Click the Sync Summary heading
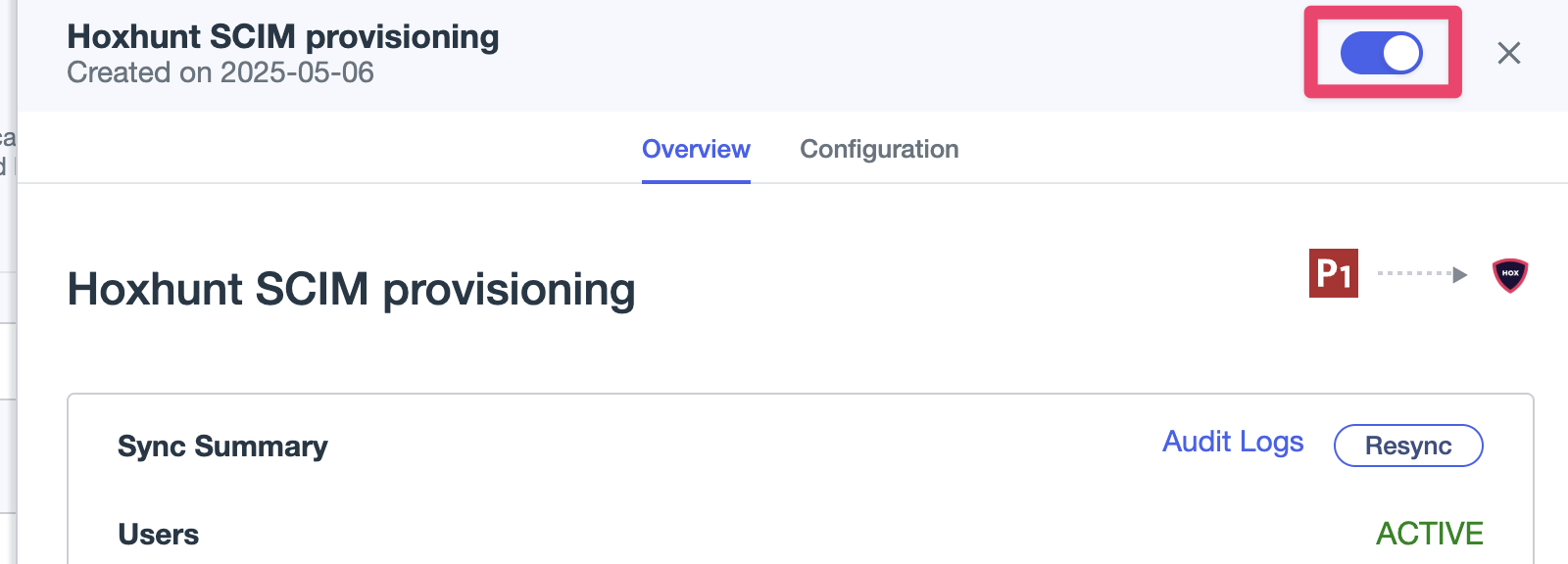The height and width of the screenshot is (564, 1568). pyautogui.click(x=222, y=446)
